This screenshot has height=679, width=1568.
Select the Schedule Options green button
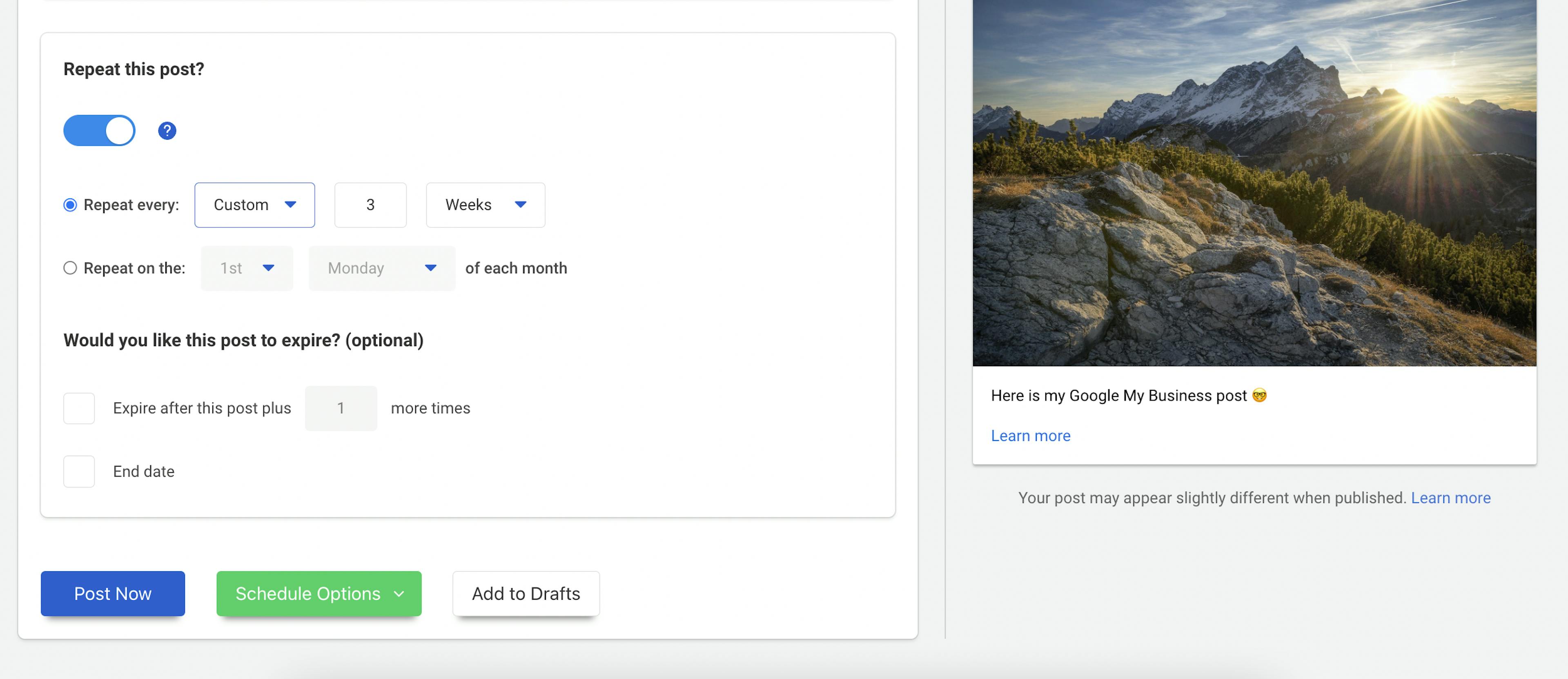[318, 593]
